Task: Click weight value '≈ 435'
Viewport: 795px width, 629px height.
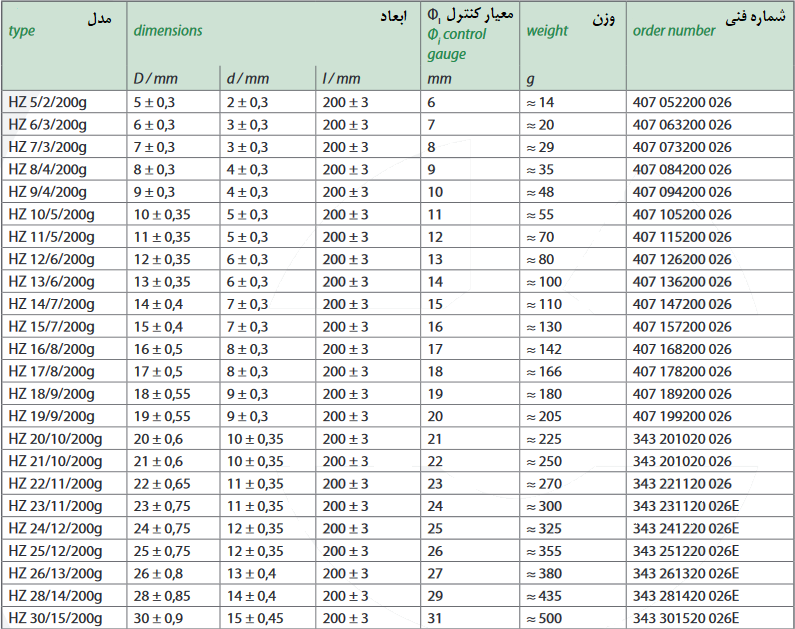Action: (x=544, y=596)
